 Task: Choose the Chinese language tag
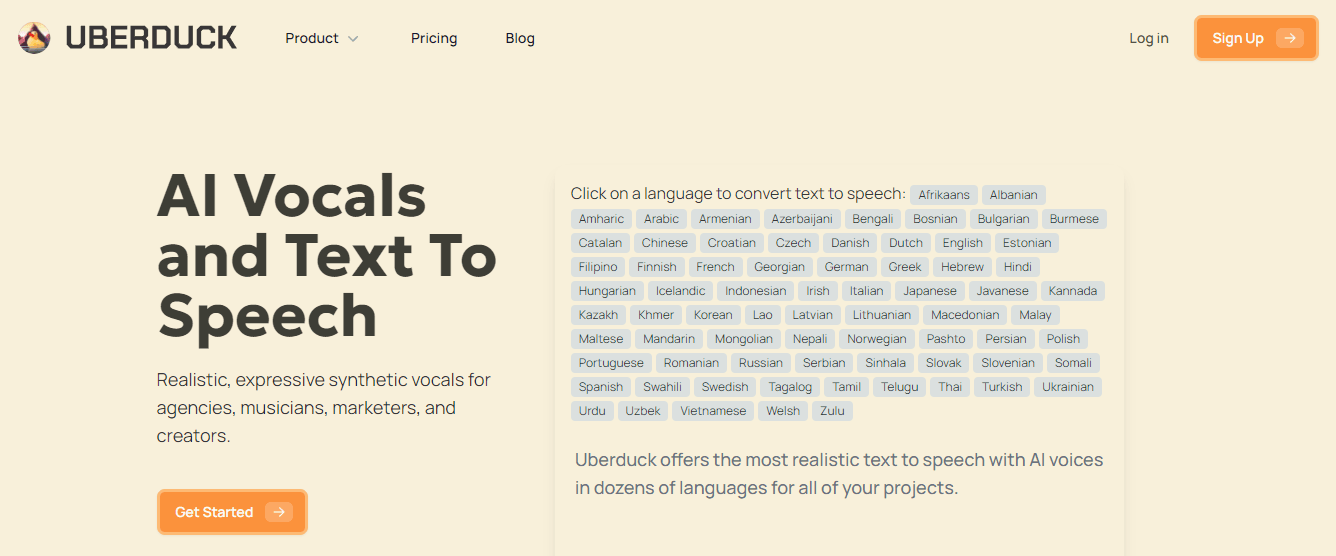point(665,243)
